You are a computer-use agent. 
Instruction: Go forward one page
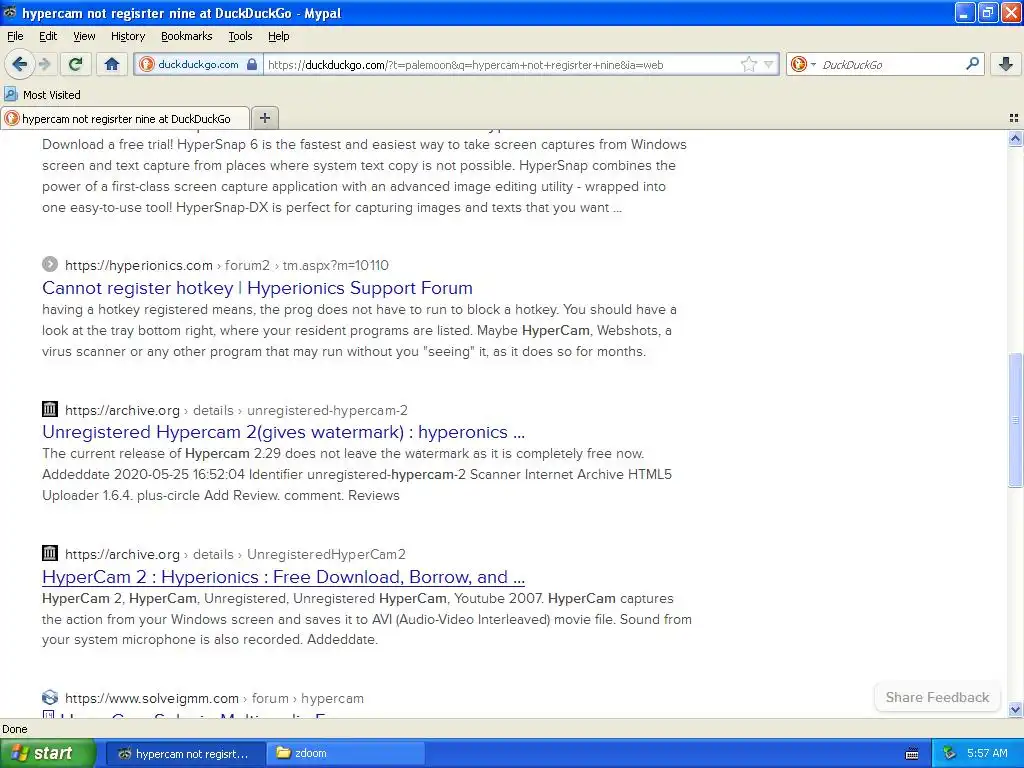click(45, 64)
